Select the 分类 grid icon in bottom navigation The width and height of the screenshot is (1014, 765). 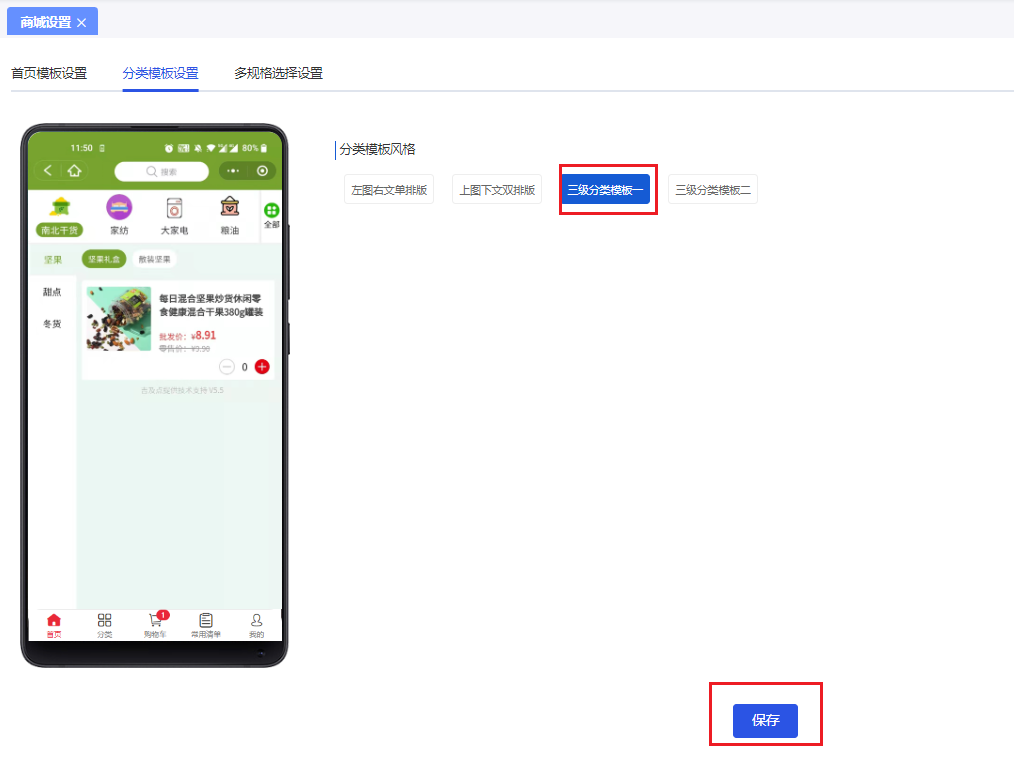click(x=104, y=623)
